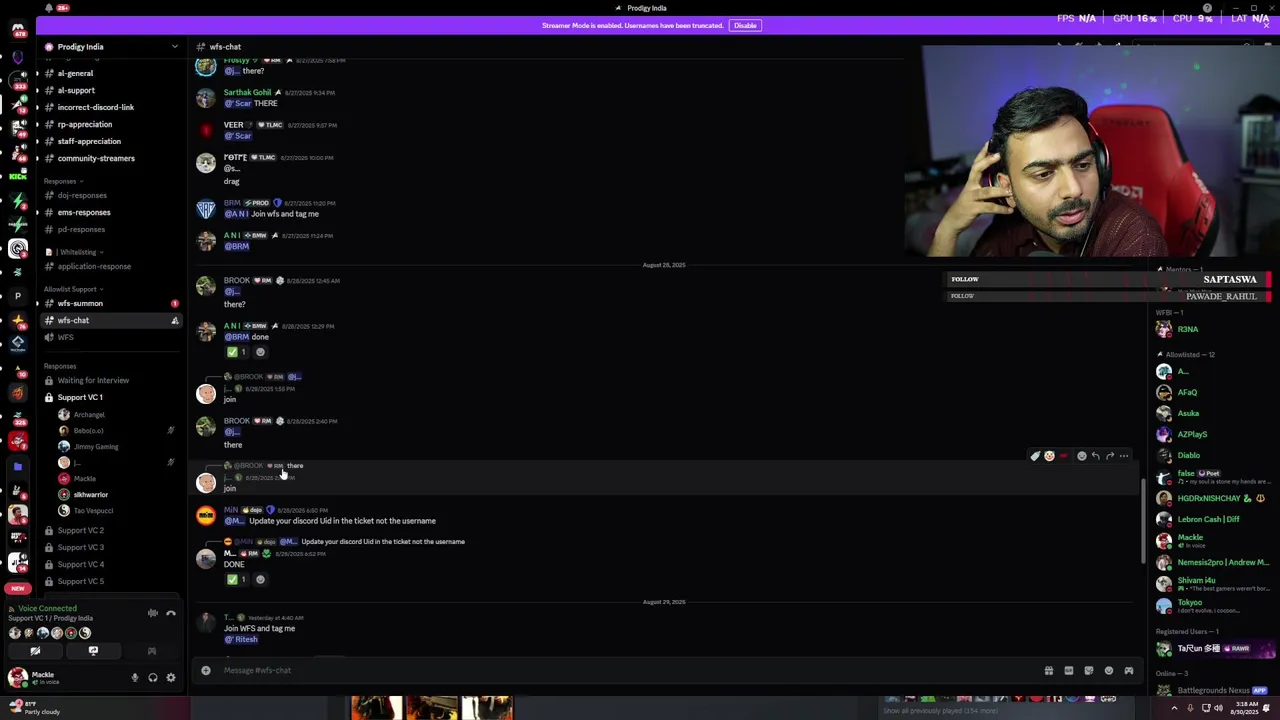Open volume control in system tray
The height and width of the screenshot is (720, 1280).
pos(1218,708)
